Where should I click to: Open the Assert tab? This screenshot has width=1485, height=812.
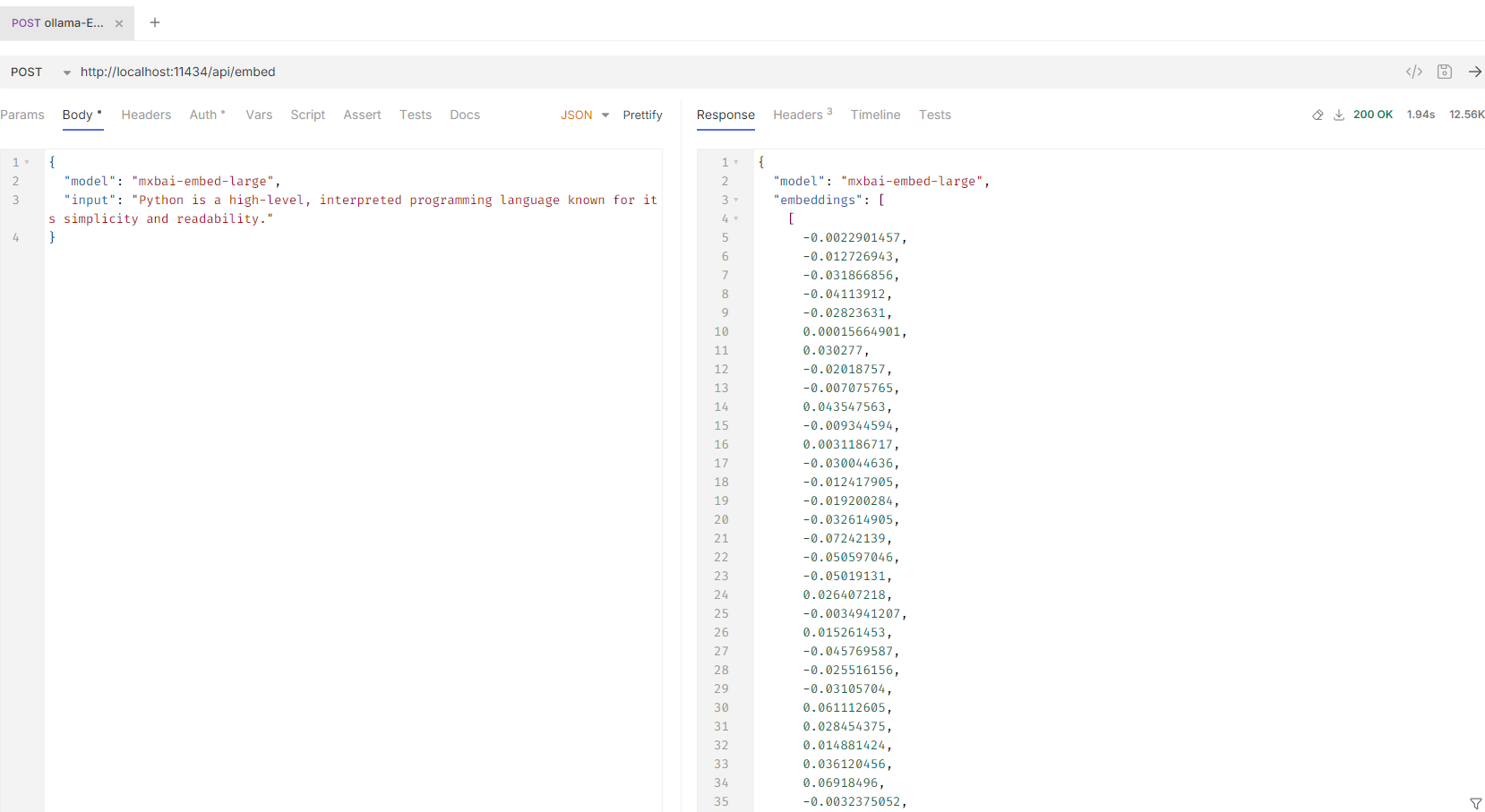[x=362, y=115]
